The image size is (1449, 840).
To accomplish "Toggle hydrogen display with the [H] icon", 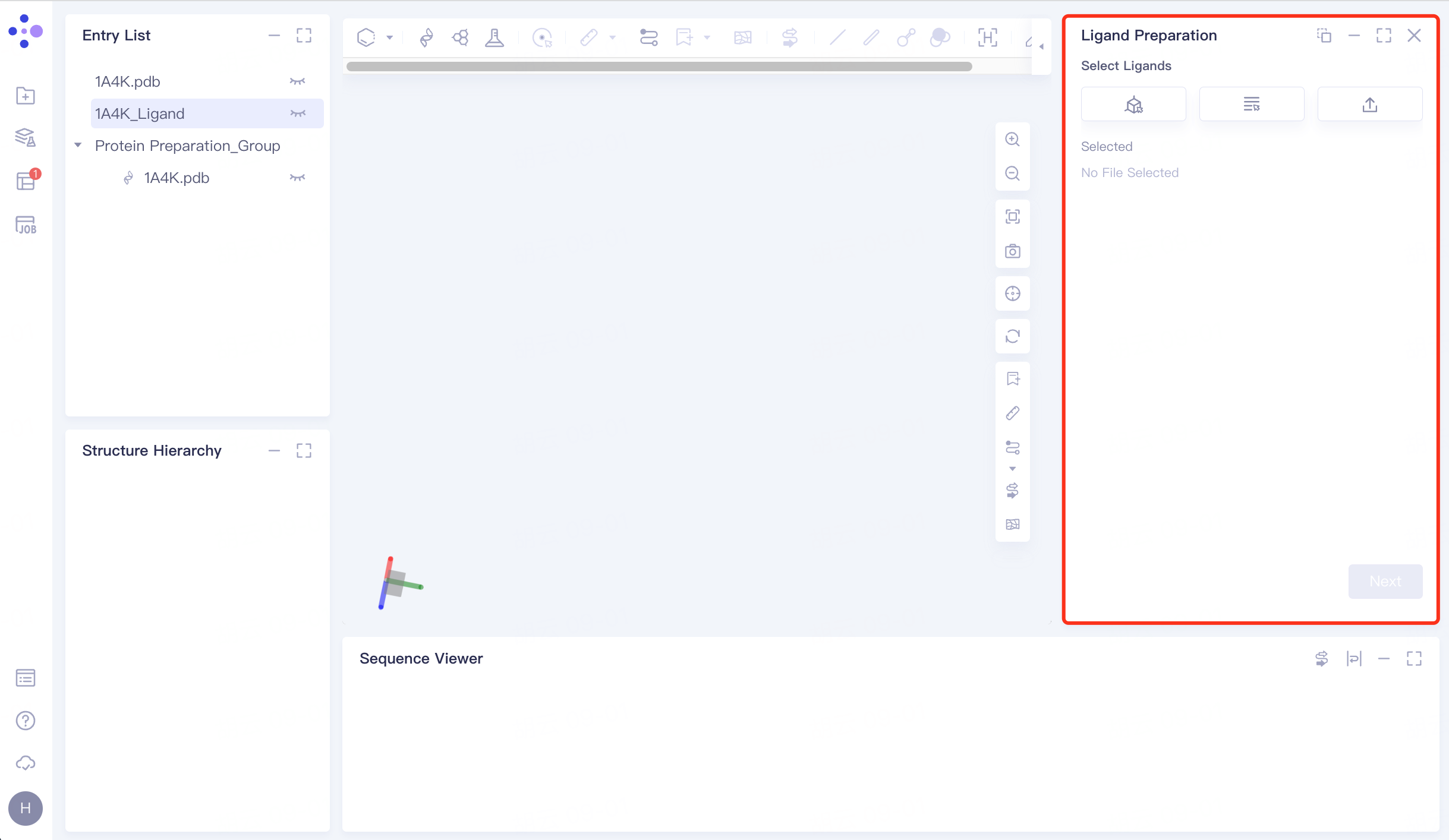I will coord(987,37).
